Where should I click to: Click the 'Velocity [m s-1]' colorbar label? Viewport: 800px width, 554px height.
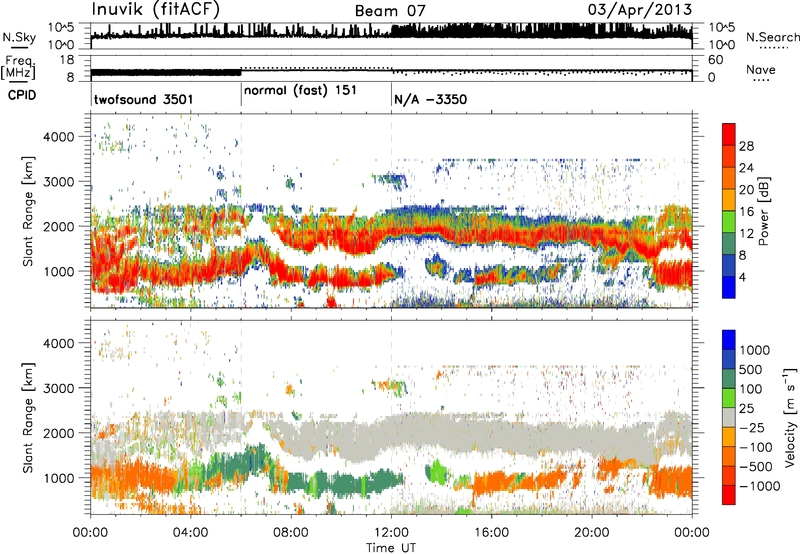790,417
